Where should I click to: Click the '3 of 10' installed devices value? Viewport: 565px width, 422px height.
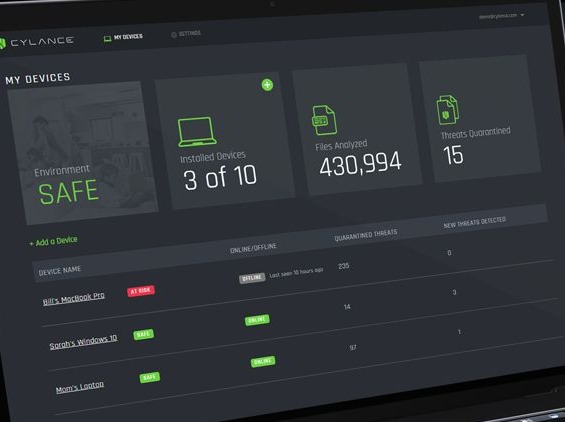pos(220,177)
